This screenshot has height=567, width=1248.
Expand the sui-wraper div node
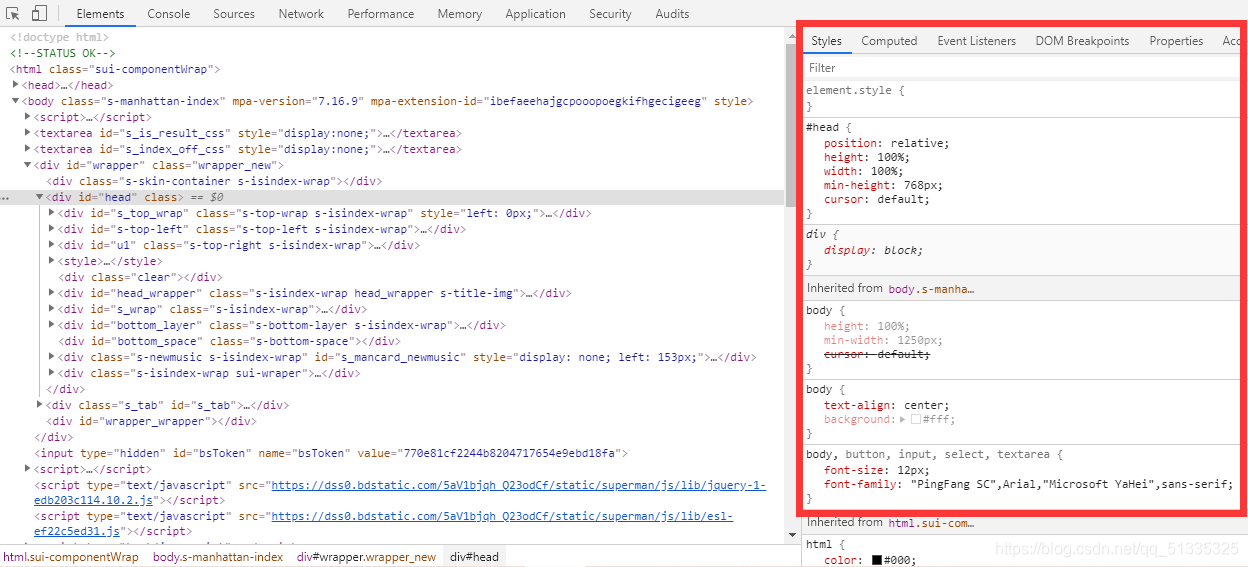click(x=52, y=373)
